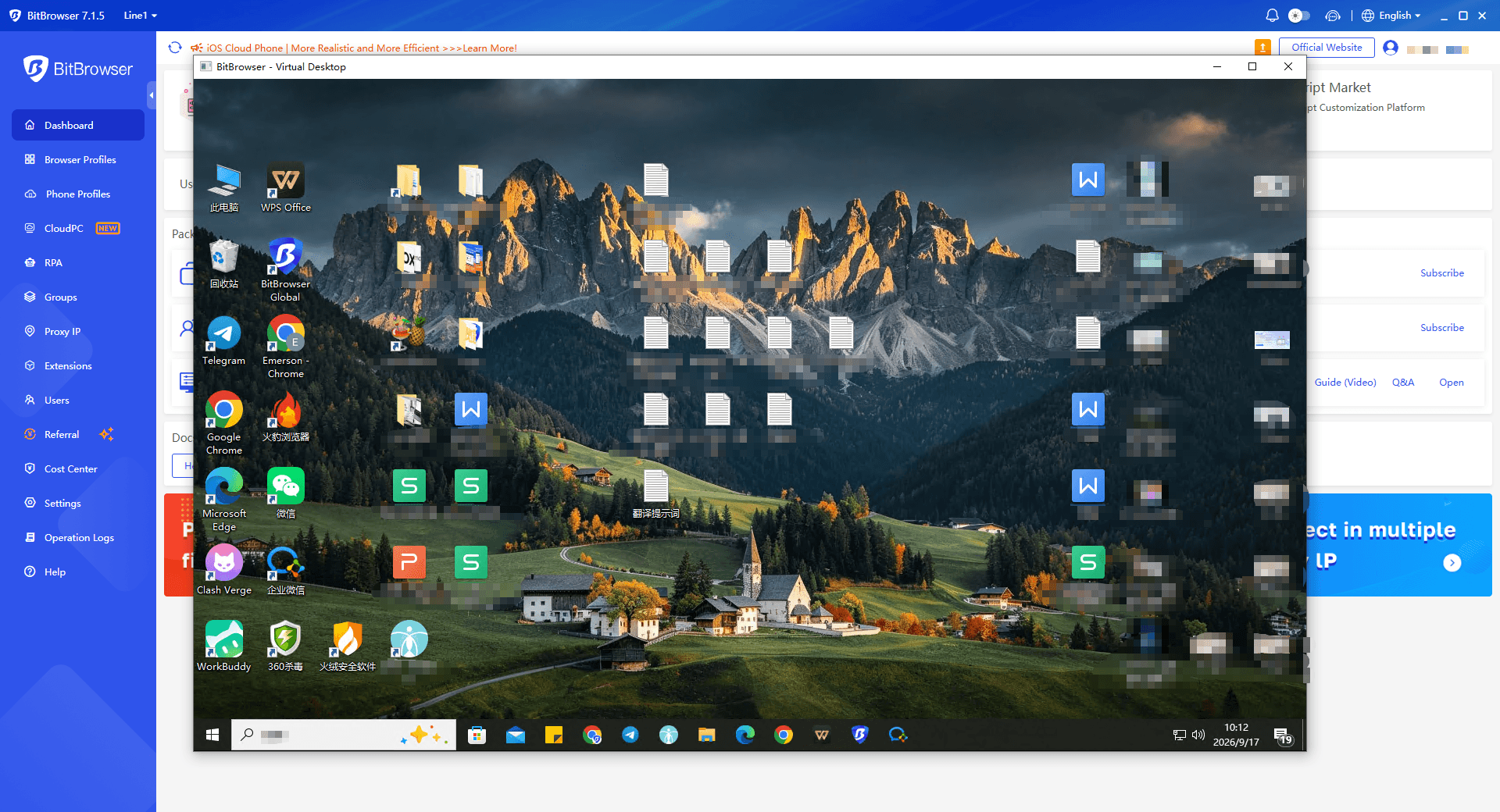The width and height of the screenshot is (1500, 812).
Task: Open RPA in the sidebar
Action: (x=78, y=262)
